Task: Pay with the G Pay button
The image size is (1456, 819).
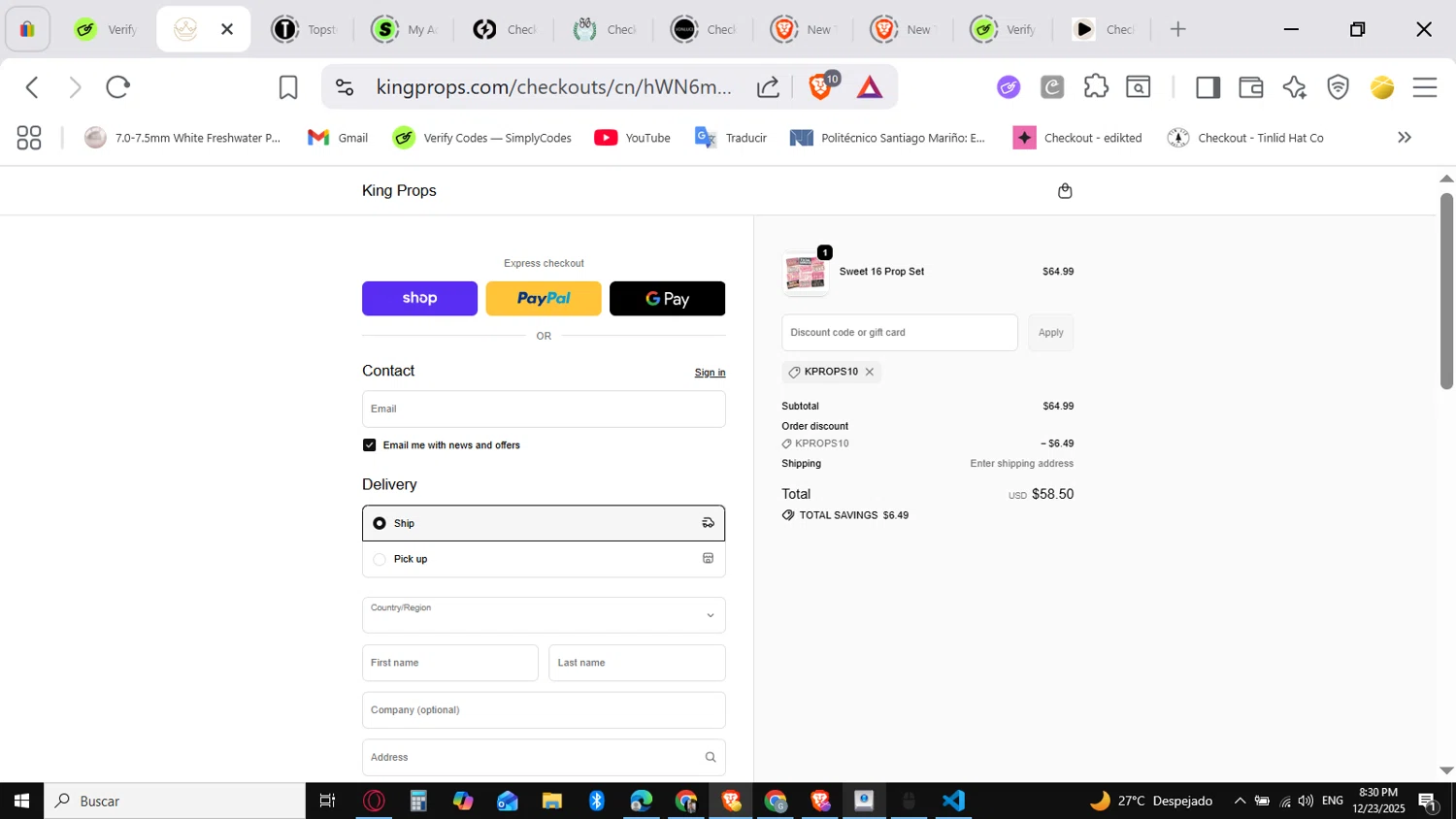Action: [x=667, y=299]
